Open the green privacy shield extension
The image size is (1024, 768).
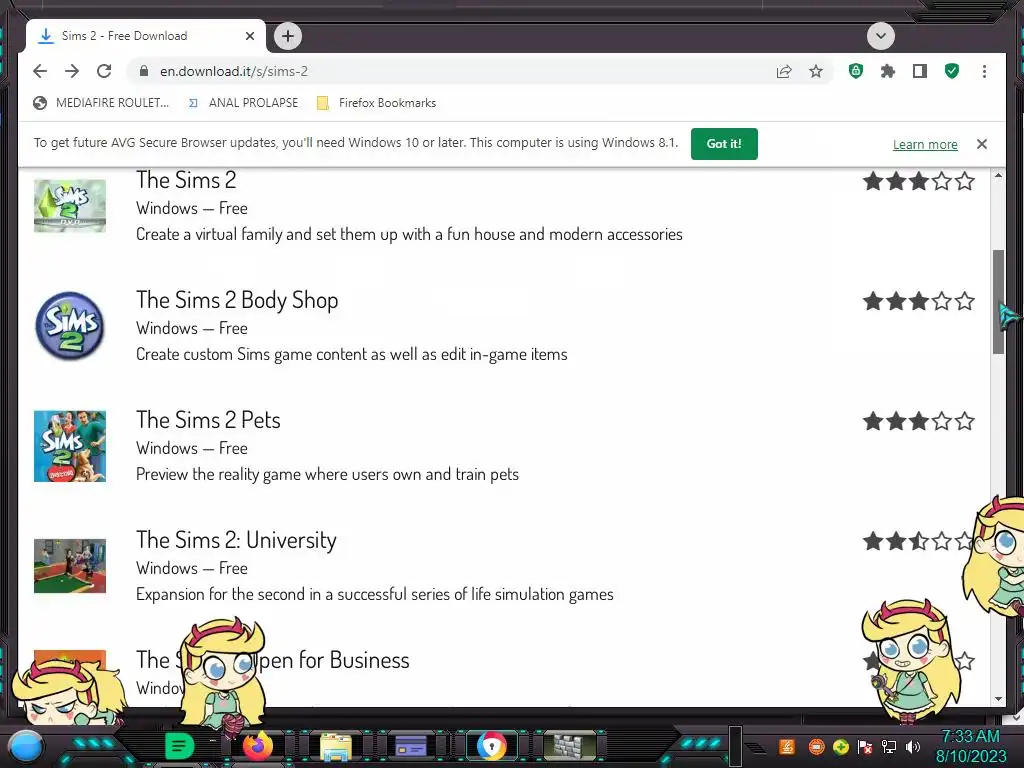(x=856, y=71)
